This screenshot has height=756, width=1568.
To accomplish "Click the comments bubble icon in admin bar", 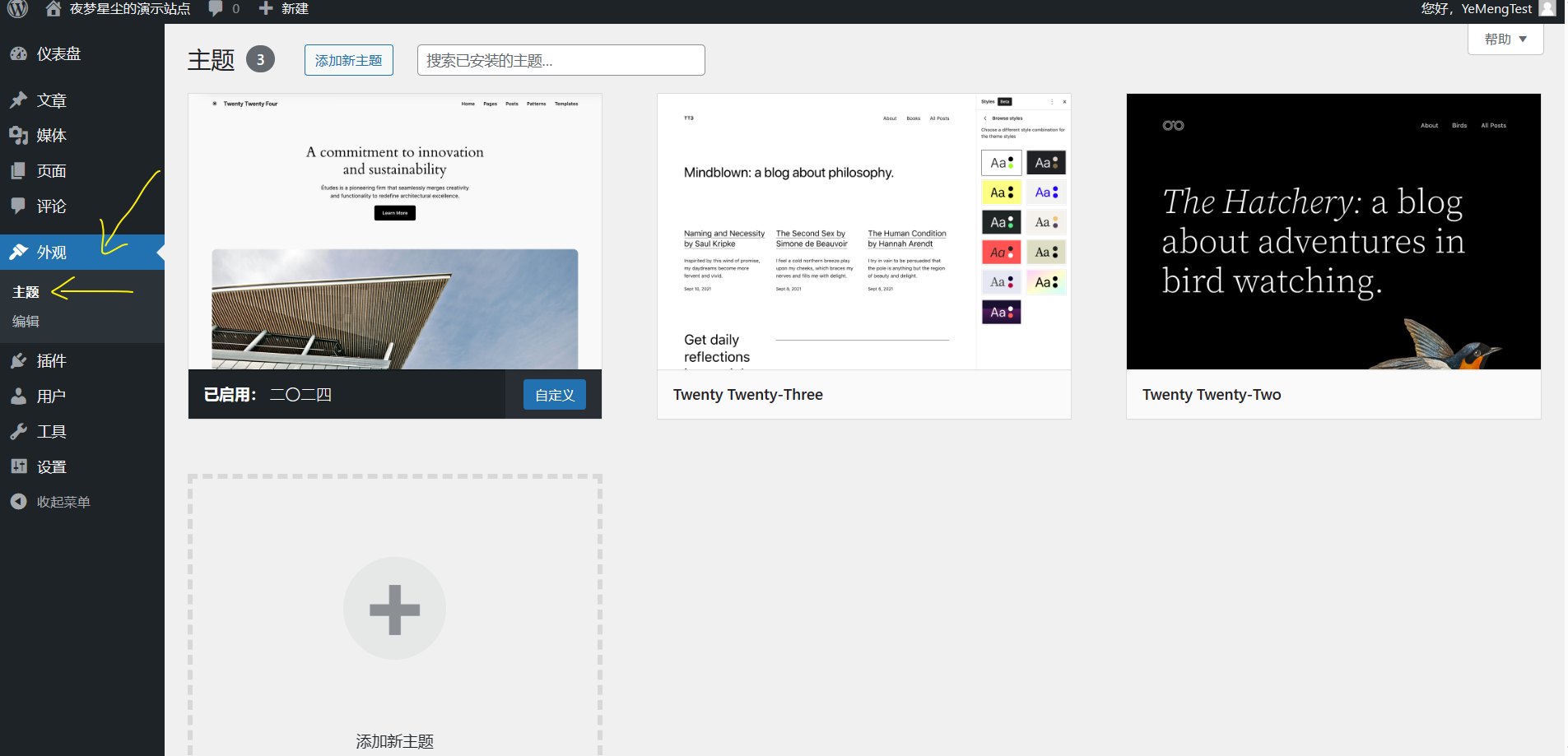I will click(216, 9).
